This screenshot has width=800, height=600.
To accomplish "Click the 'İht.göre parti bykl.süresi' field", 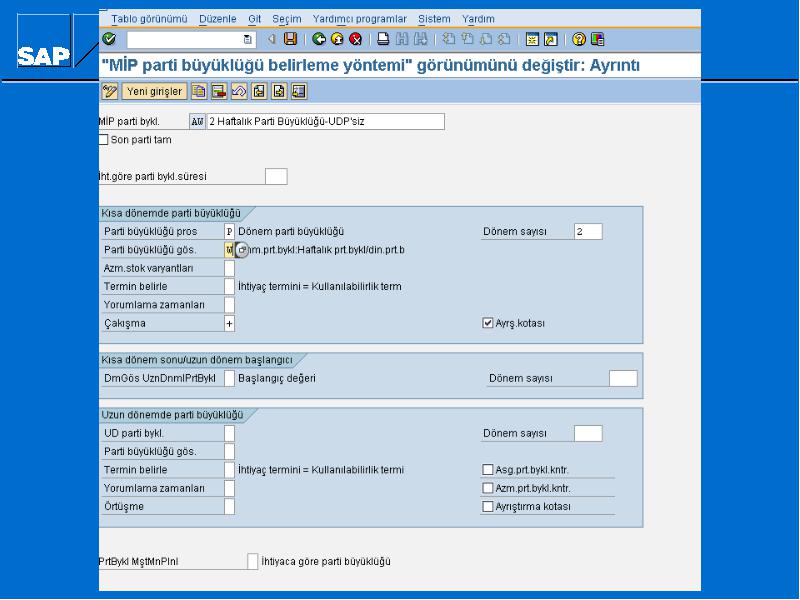I will pyautogui.click(x=276, y=177).
